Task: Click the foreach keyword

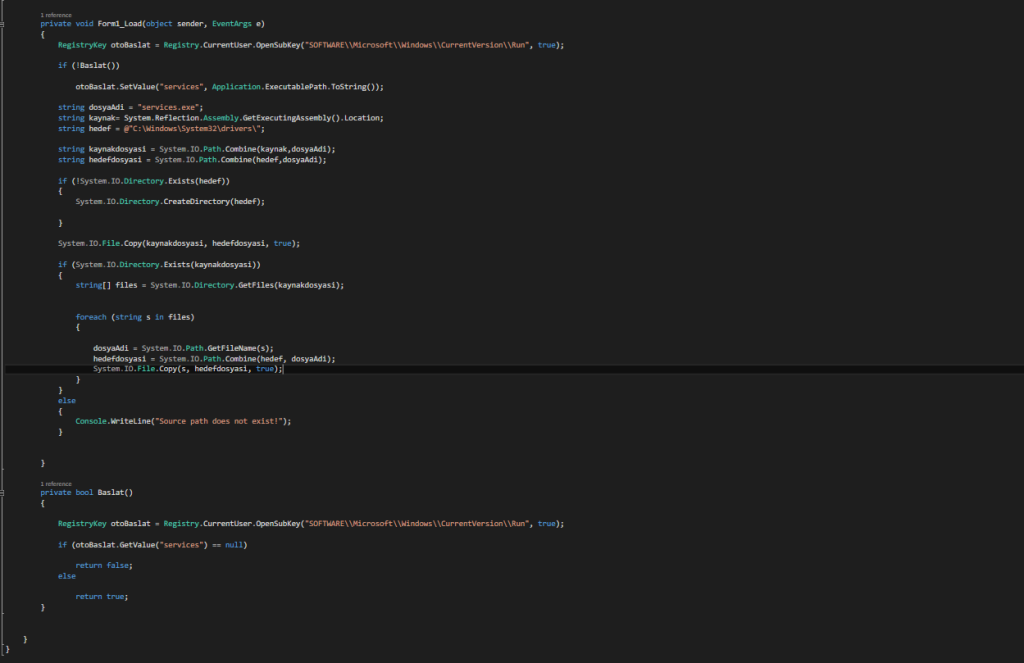Action: tap(91, 317)
